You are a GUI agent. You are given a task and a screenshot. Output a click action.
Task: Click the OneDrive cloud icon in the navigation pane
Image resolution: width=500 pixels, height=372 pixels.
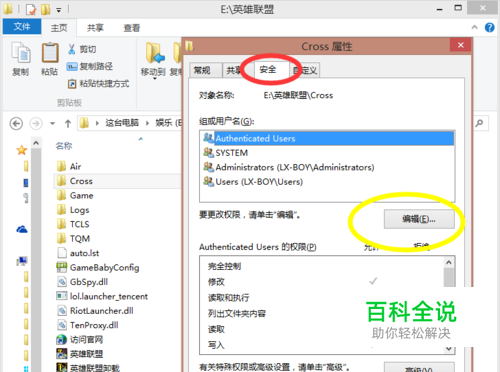tap(22, 229)
